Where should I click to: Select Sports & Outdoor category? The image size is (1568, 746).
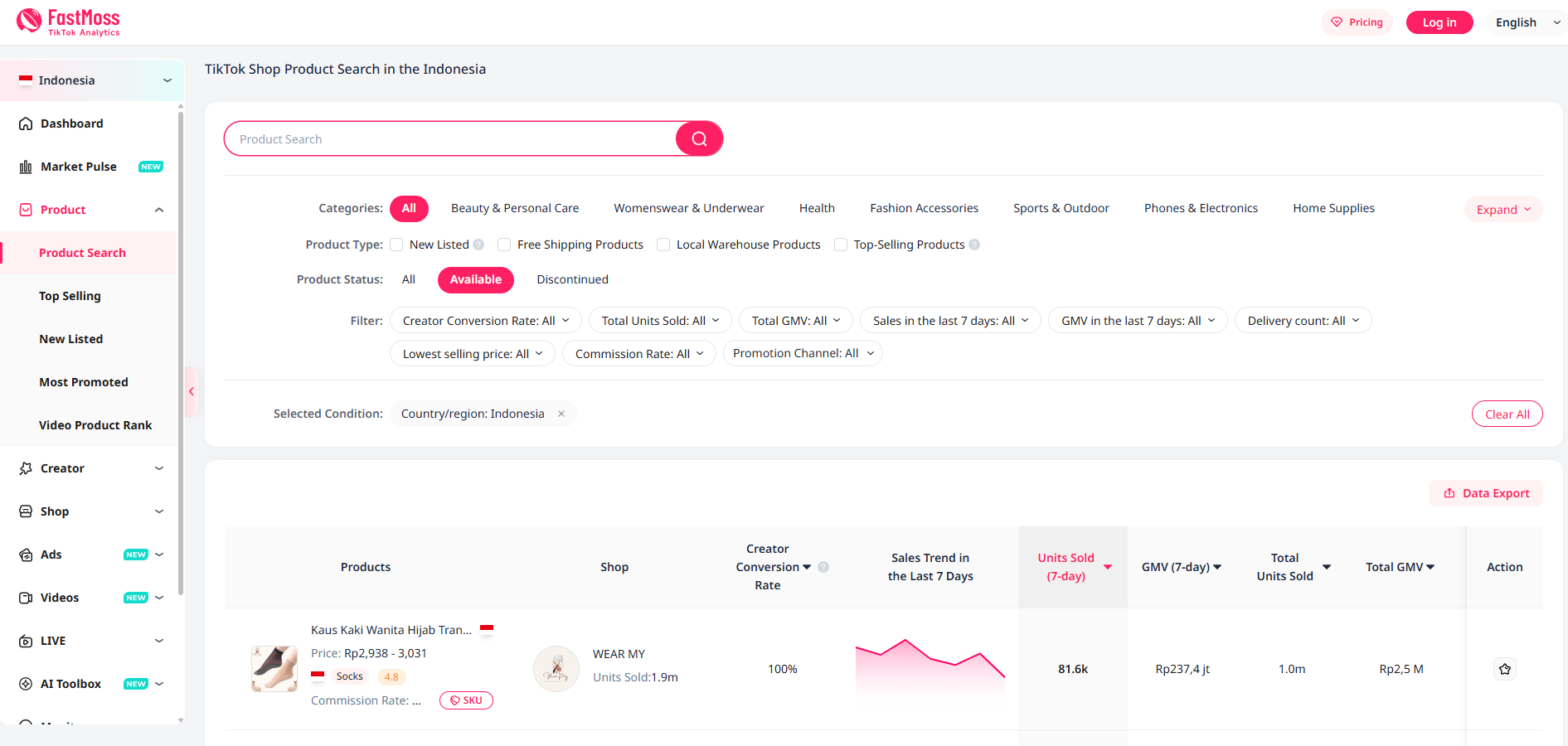coord(1061,208)
